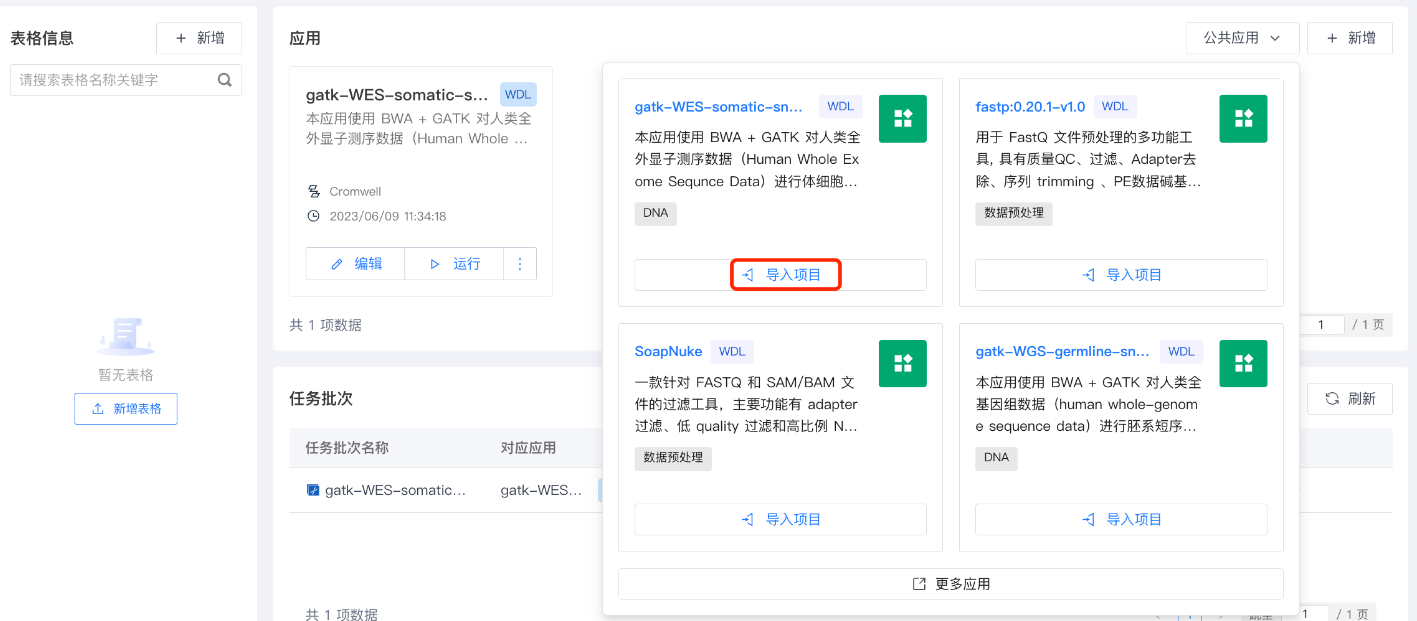This screenshot has width=1417, height=621.
Task: Click the search magnifier icon in table search
Action: (x=225, y=80)
